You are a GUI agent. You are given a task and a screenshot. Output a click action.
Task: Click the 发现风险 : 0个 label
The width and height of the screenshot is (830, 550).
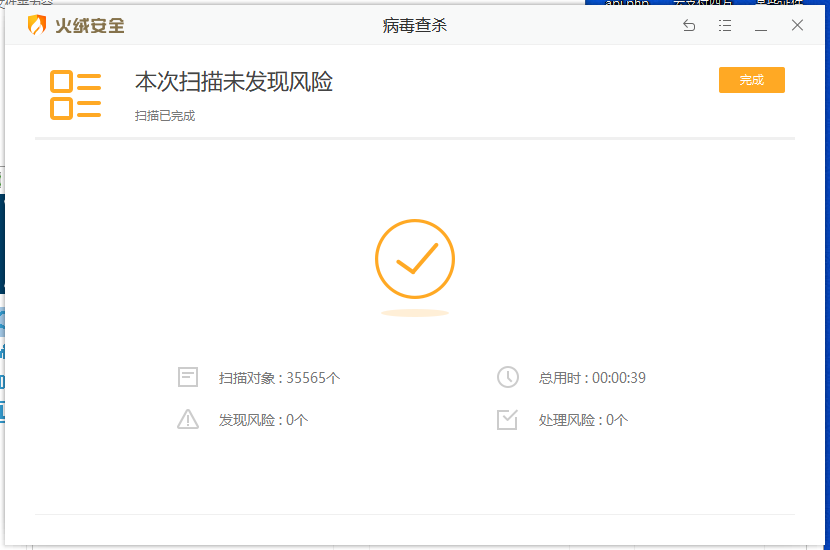tap(263, 420)
